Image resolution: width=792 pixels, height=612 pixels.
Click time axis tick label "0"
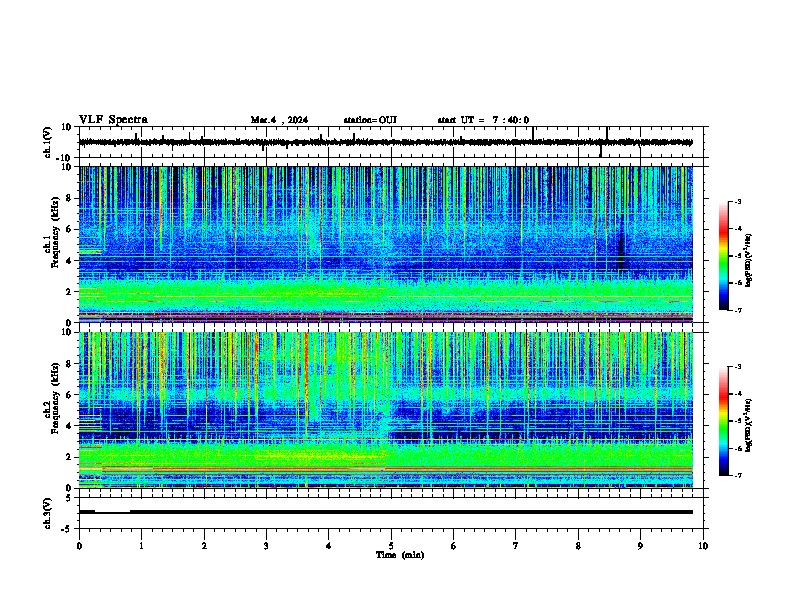pos(79,546)
